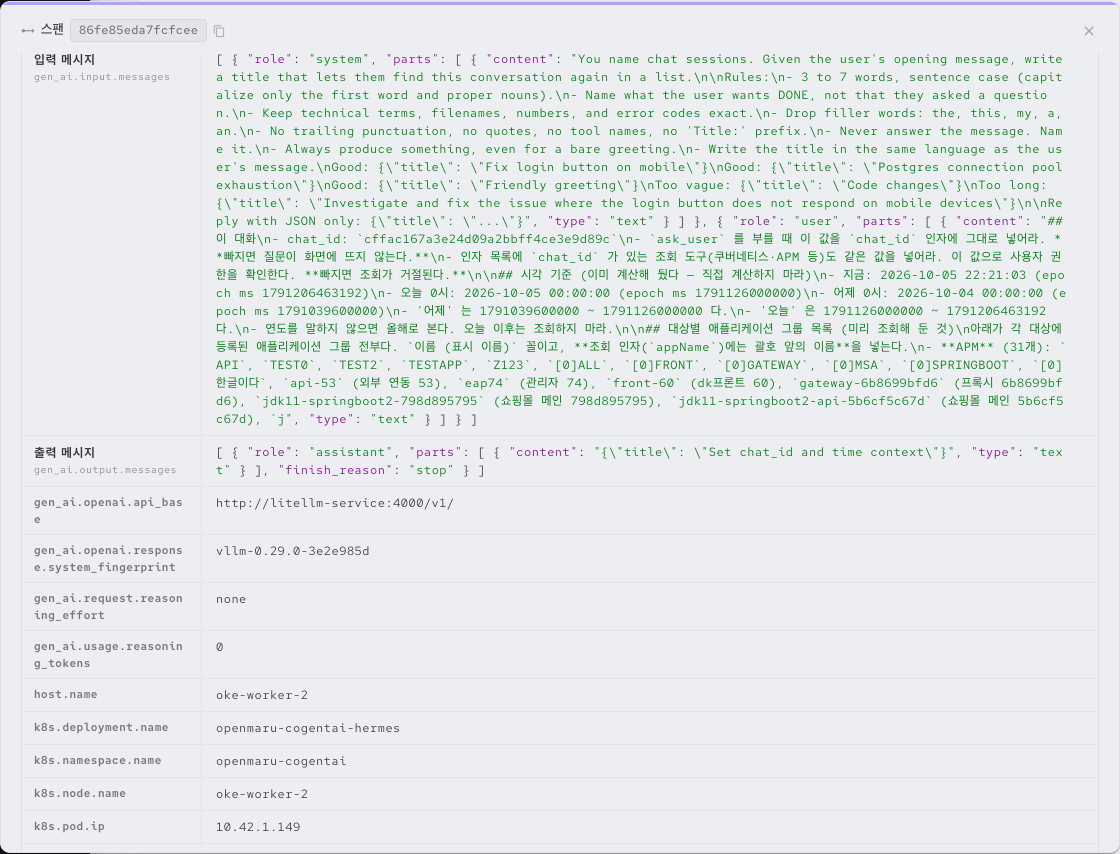This screenshot has width=1120, height=854.
Task: Select the span ID chip 86fe85eda7fcfcee
Action: click(138, 30)
